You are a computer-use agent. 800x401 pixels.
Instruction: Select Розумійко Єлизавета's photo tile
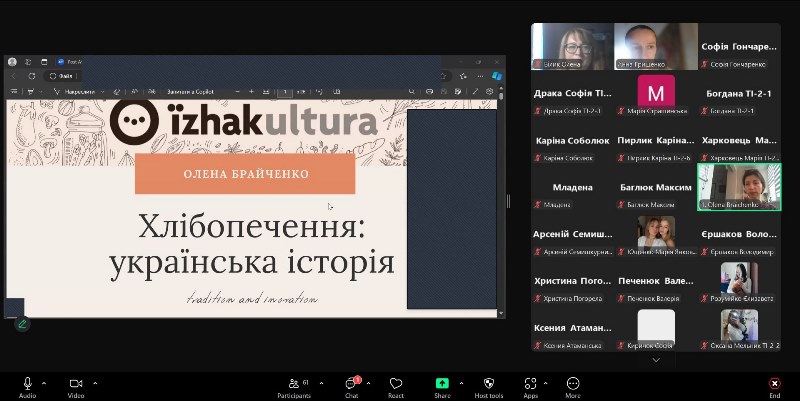pos(739,281)
